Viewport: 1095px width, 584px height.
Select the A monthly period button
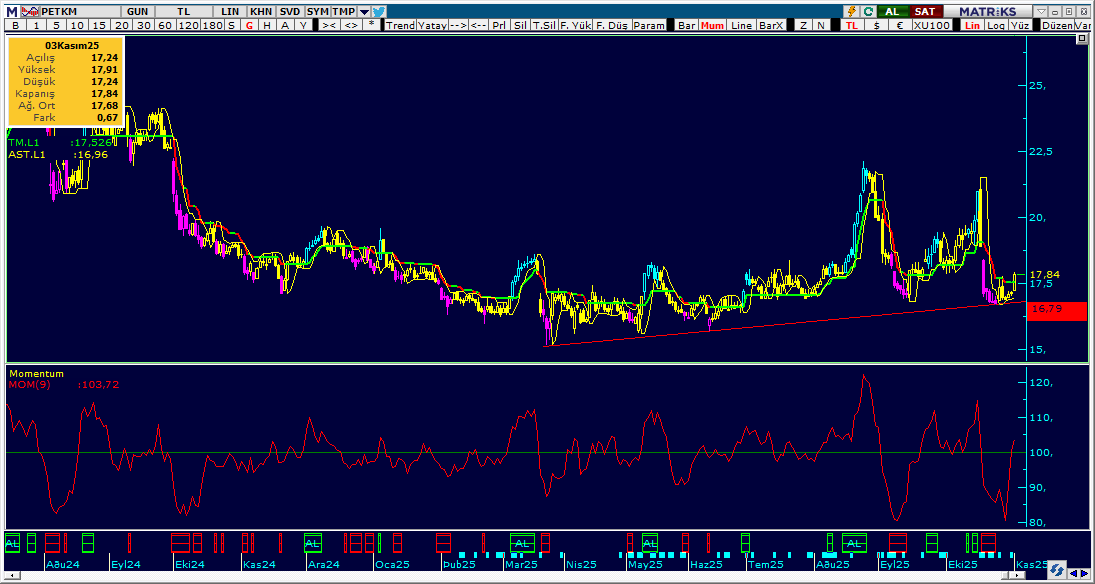coord(284,24)
